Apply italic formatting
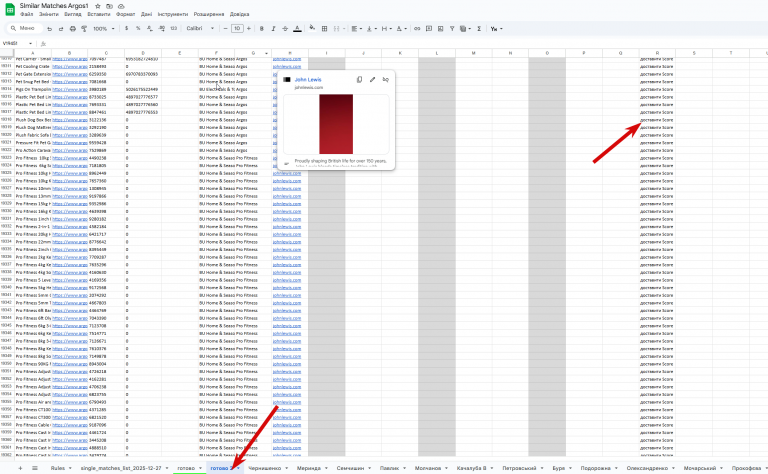Viewport: 768px width, 474px height. 273,28
